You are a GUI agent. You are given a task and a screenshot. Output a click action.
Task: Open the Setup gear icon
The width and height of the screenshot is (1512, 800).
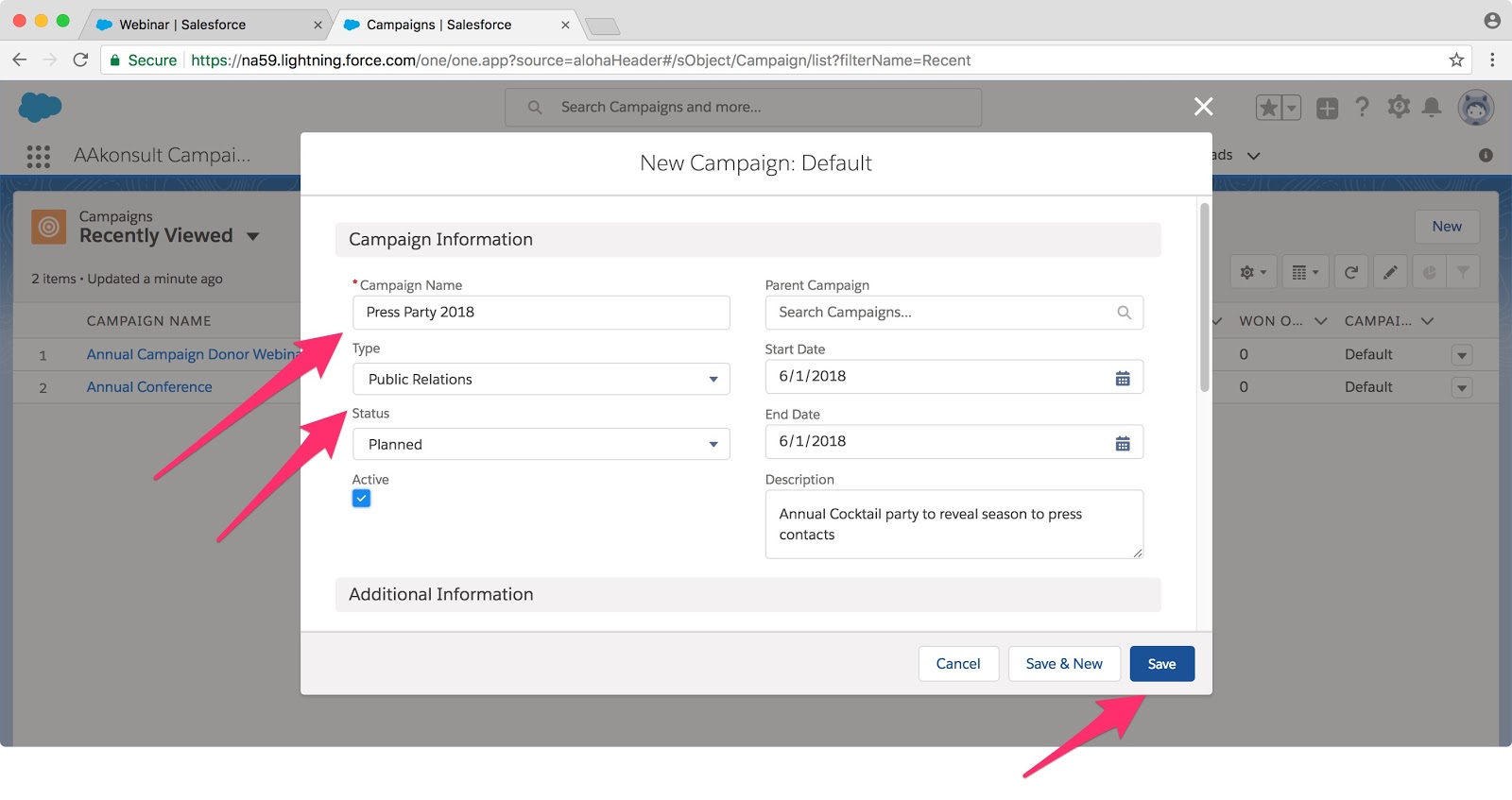pyautogui.click(x=1399, y=107)
